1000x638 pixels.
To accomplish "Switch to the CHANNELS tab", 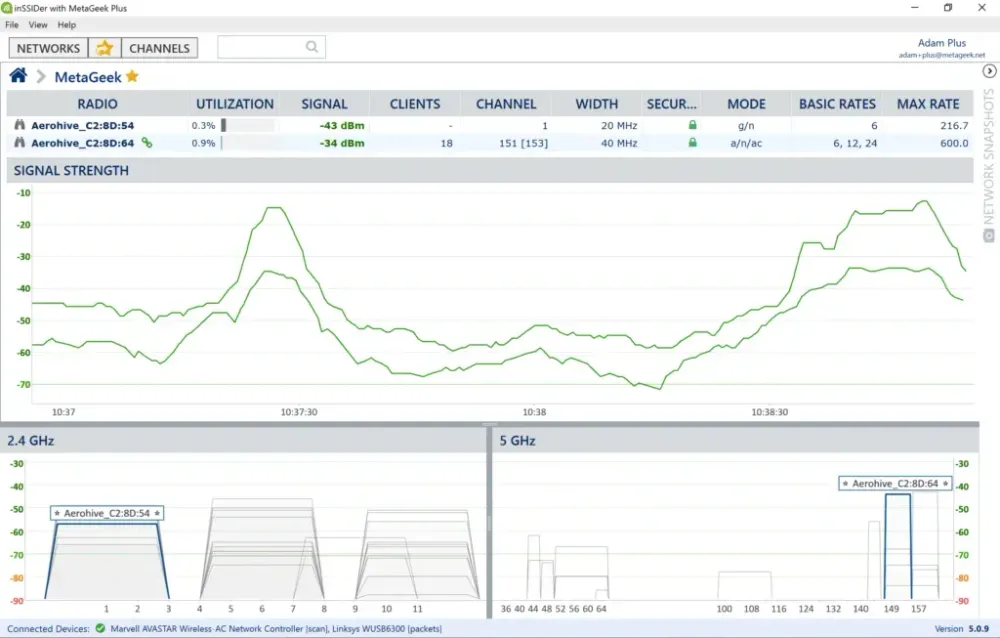I will [x=158, y=47].
